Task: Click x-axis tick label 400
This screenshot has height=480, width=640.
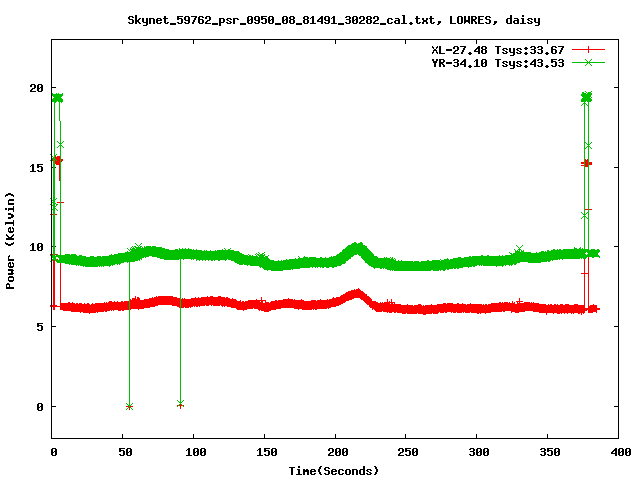Action: [x=620, y=452]
